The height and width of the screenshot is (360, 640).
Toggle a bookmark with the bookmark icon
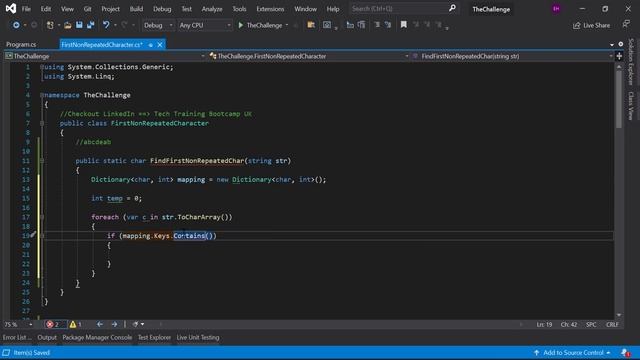point(404,25)
